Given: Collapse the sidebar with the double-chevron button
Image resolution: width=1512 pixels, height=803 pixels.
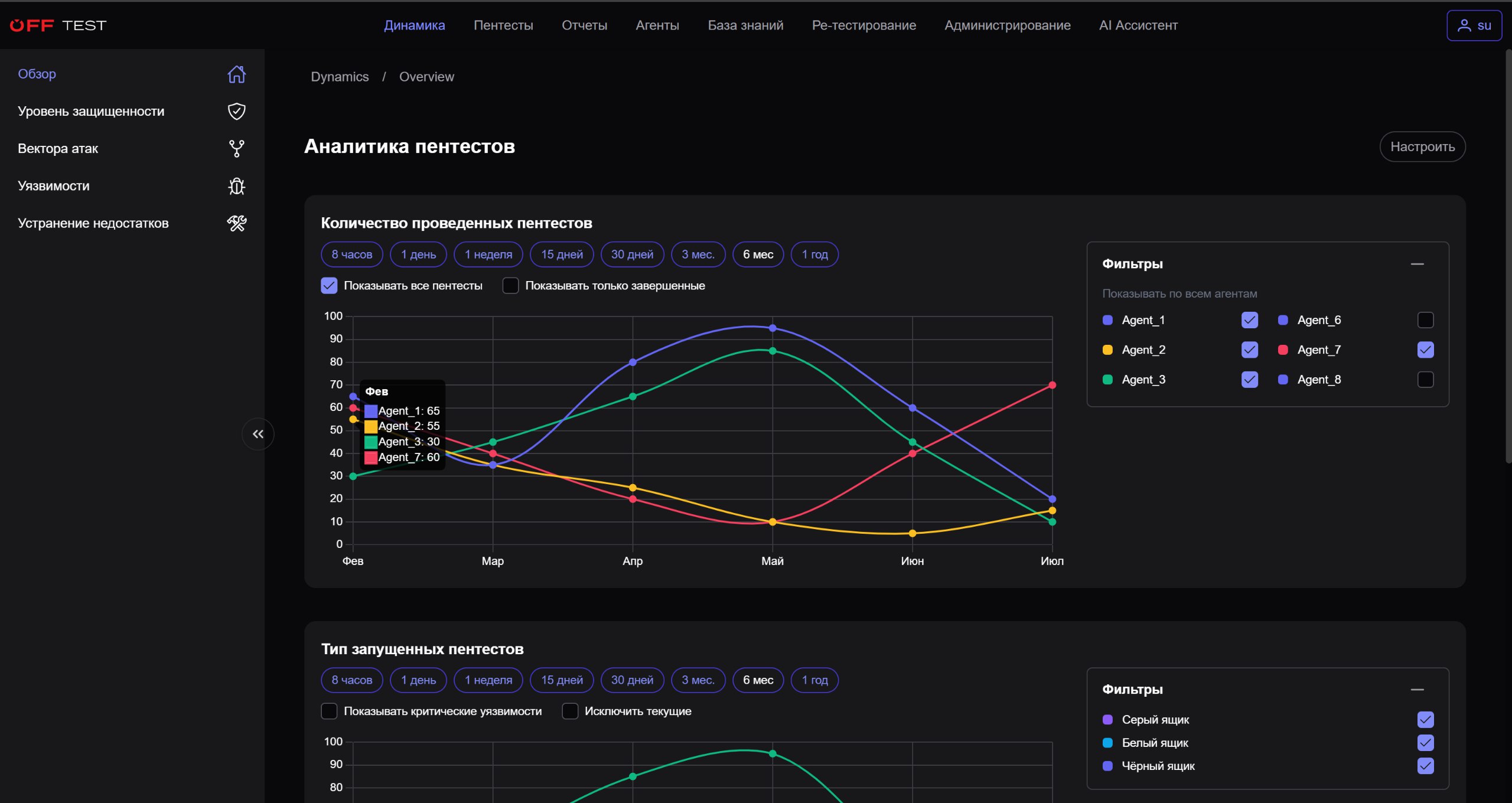Looking at the screenshot, I should point(258,434).
